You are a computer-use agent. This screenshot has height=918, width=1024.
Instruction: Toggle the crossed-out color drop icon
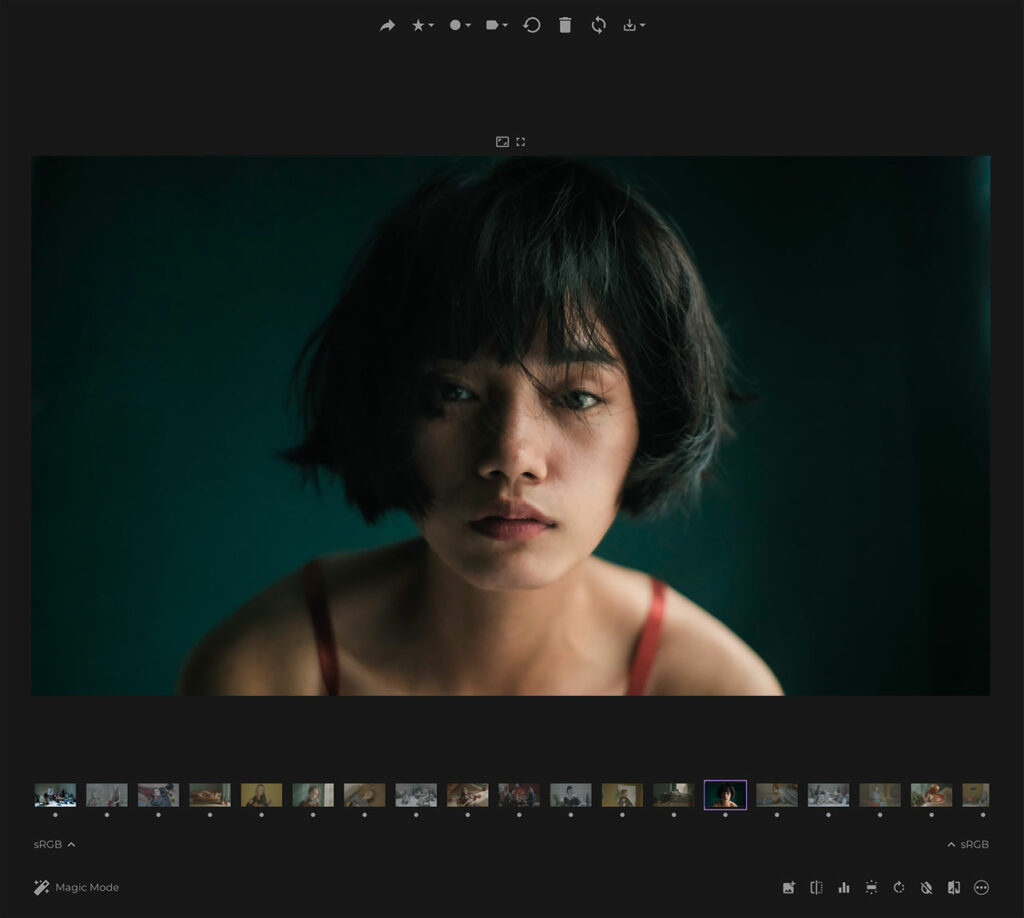click(926, 887)
